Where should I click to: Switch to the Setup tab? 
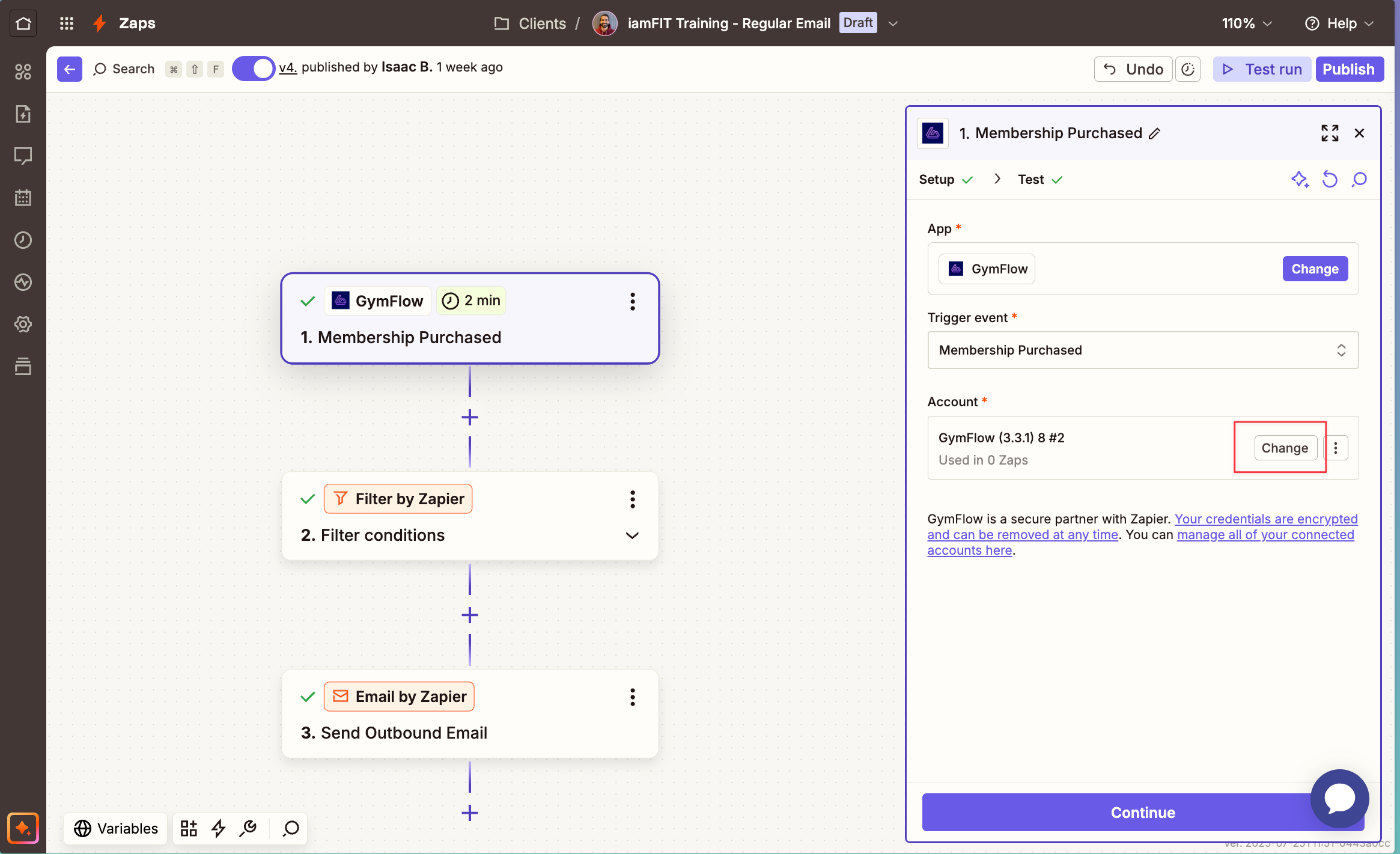point(946,179)
